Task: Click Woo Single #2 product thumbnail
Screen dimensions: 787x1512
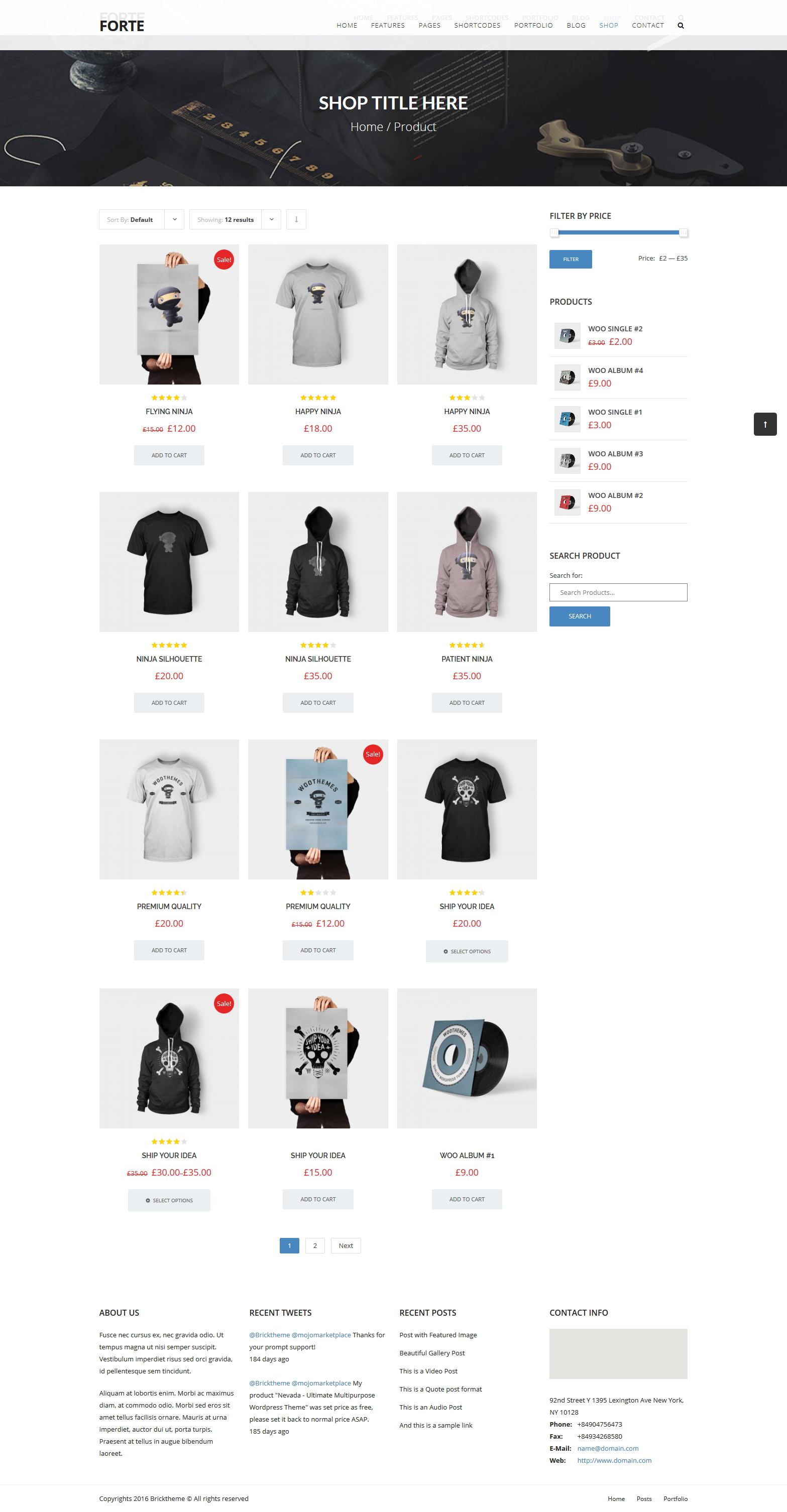Action: [568, 336]
